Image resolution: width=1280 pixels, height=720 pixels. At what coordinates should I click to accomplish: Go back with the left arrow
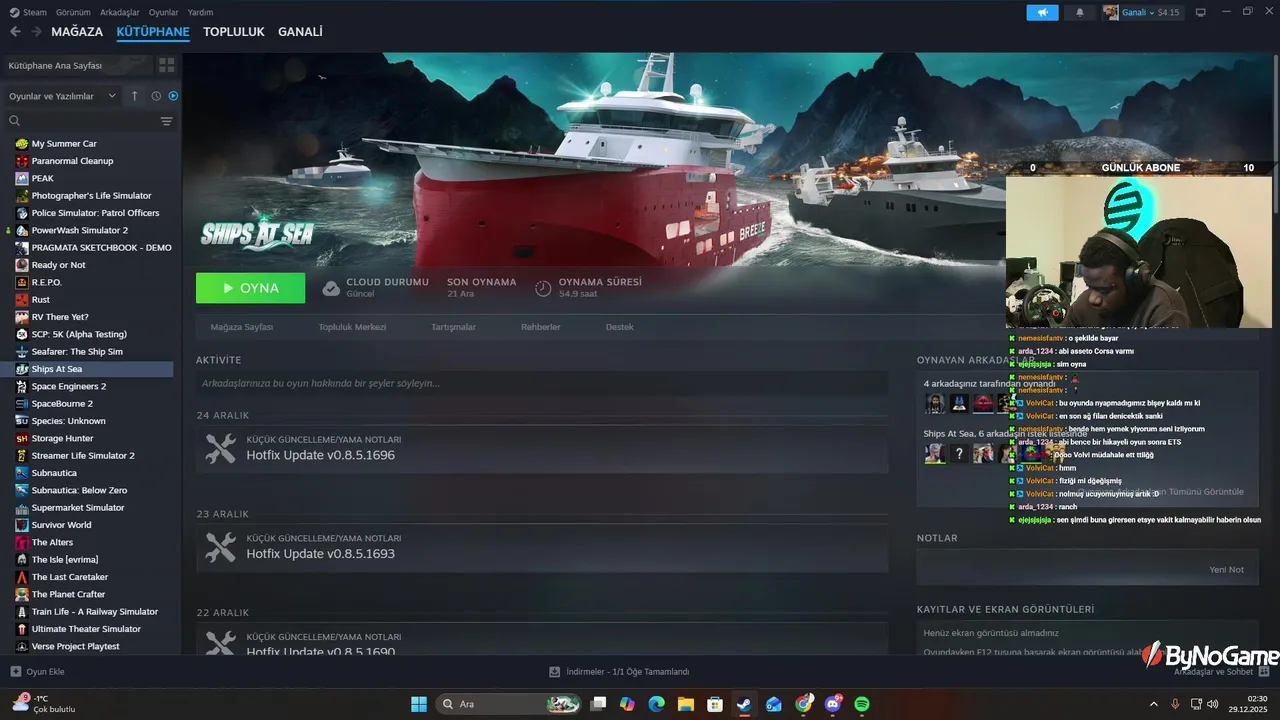(x=15, y=32)
